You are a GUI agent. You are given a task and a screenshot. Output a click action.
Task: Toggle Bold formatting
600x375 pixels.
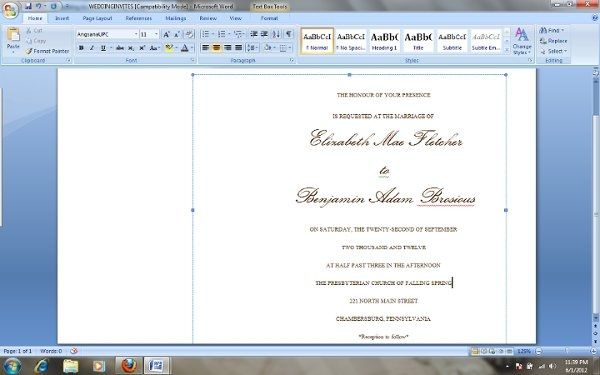pyautogui.click(x=81, y=48)
